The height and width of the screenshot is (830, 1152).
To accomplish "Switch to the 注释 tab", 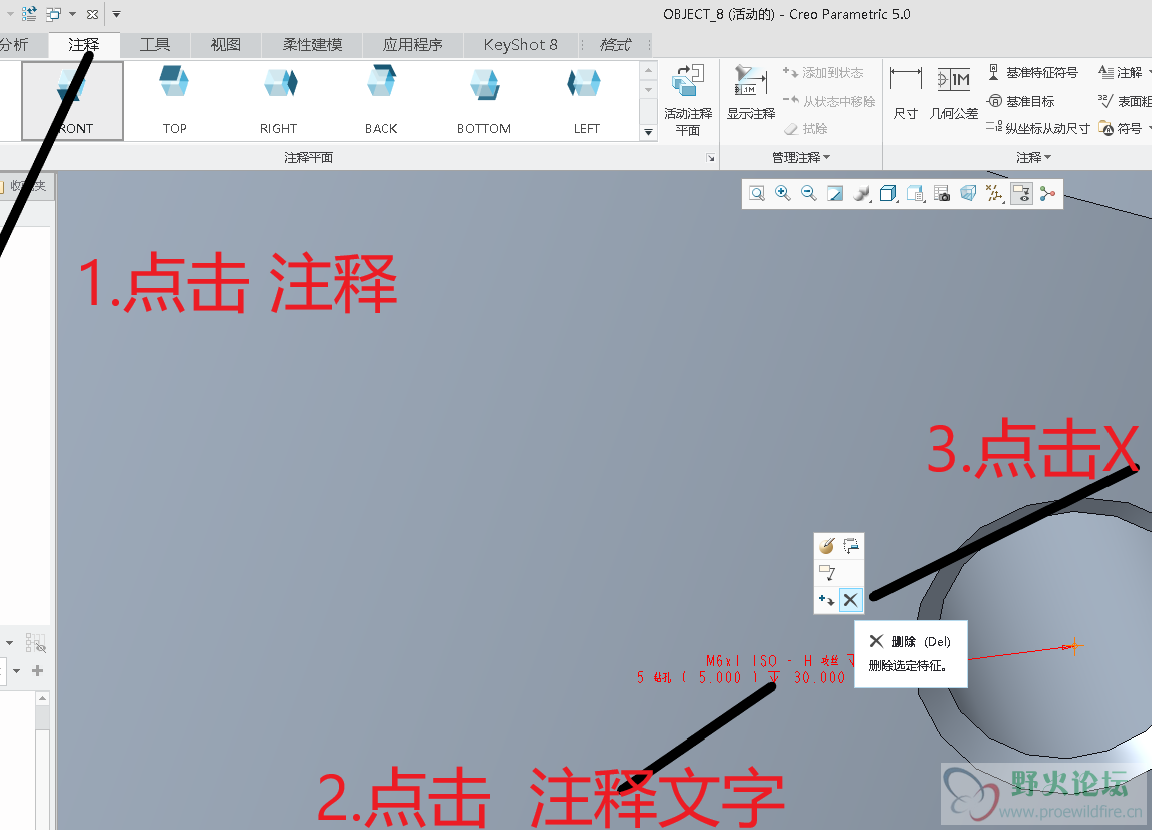I will click(x=84, y=45).
